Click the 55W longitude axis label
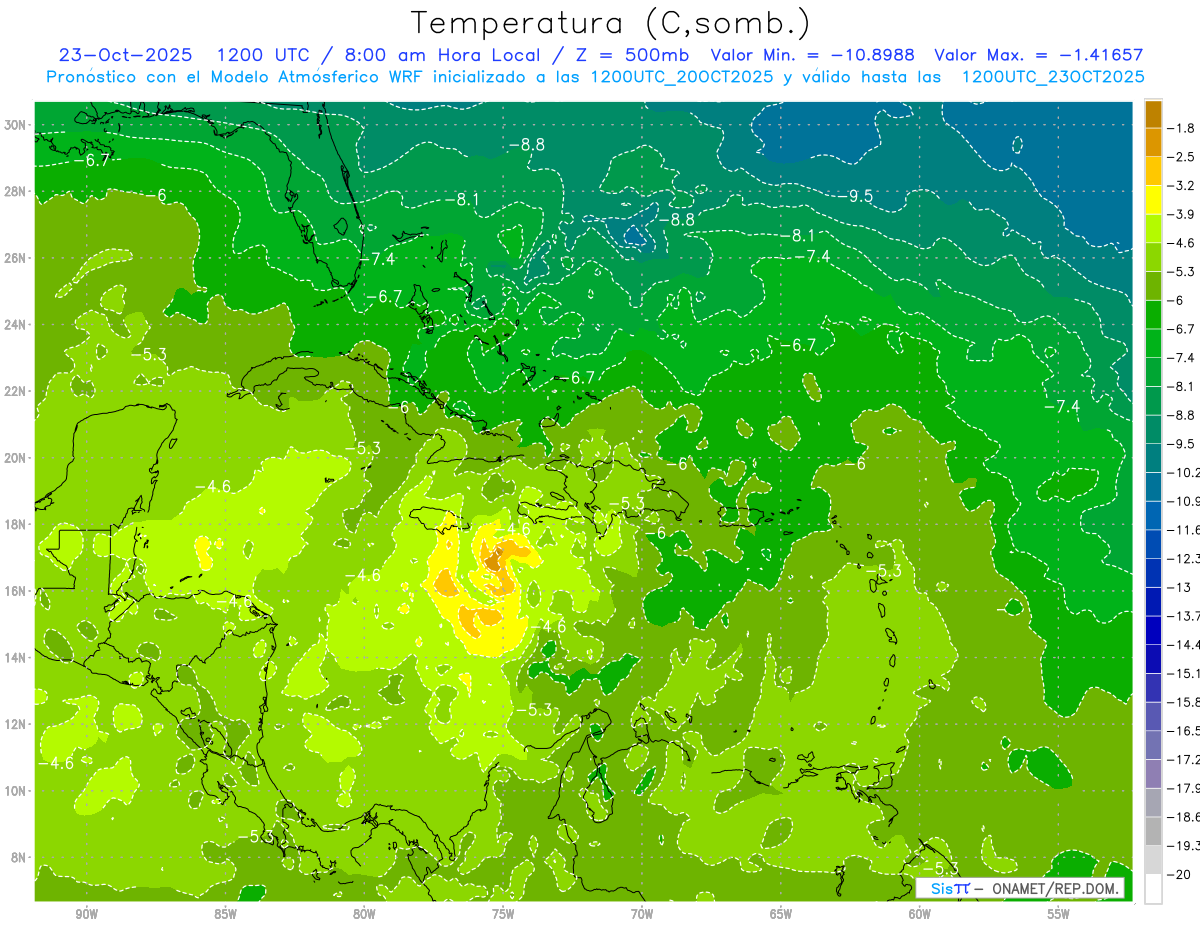1200x927 pixels. point(1058,914)
